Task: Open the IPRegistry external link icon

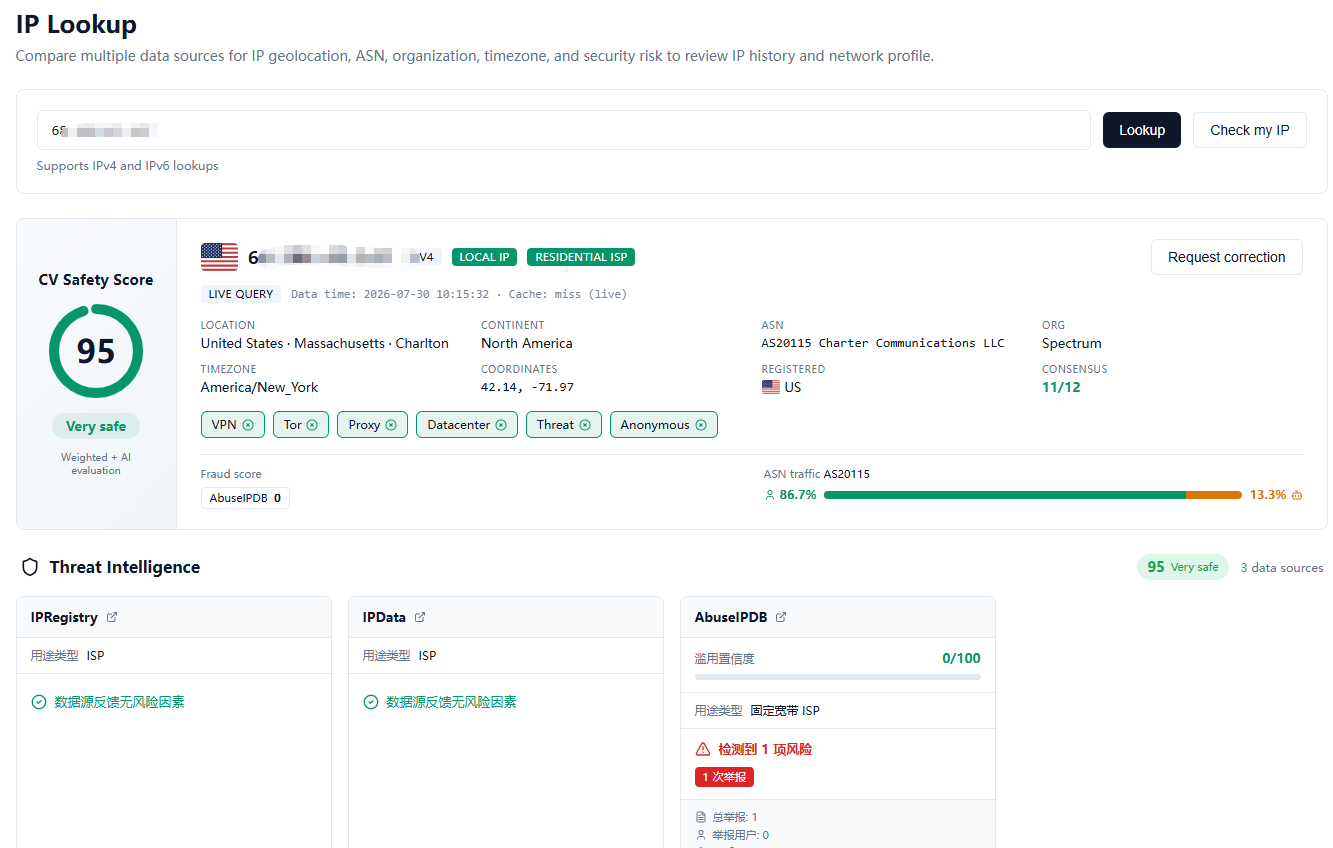Action: point(112,617)
